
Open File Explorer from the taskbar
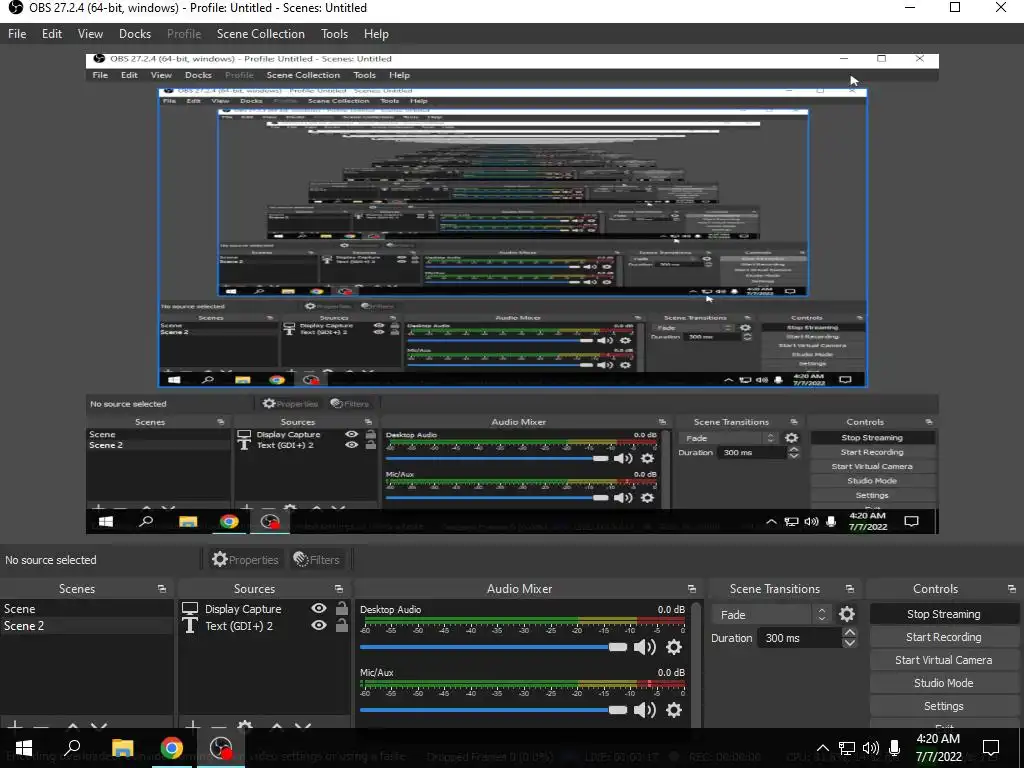coord(122,748)
